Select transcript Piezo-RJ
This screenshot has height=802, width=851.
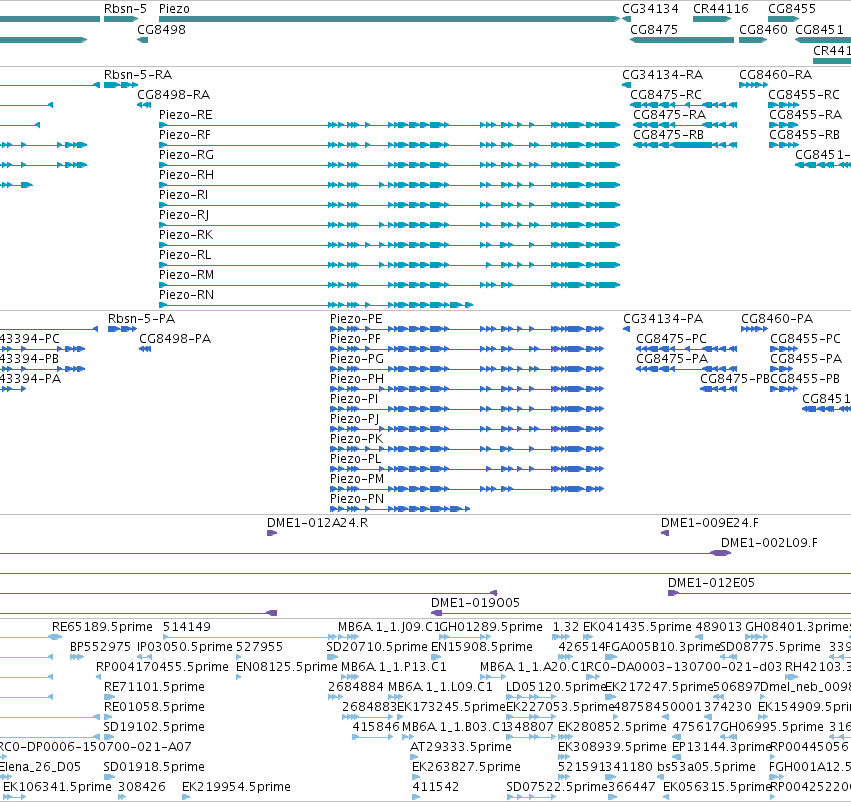(389, 225)
